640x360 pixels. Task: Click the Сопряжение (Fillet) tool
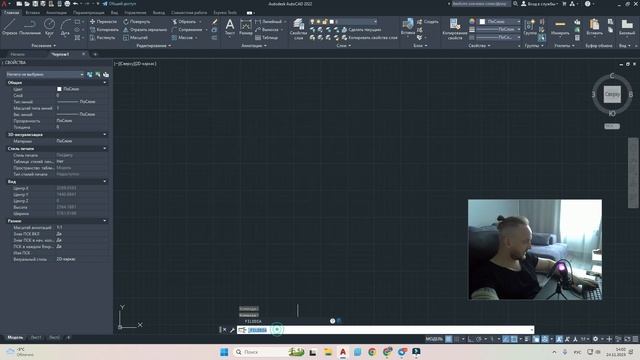[x=187, y=29]
